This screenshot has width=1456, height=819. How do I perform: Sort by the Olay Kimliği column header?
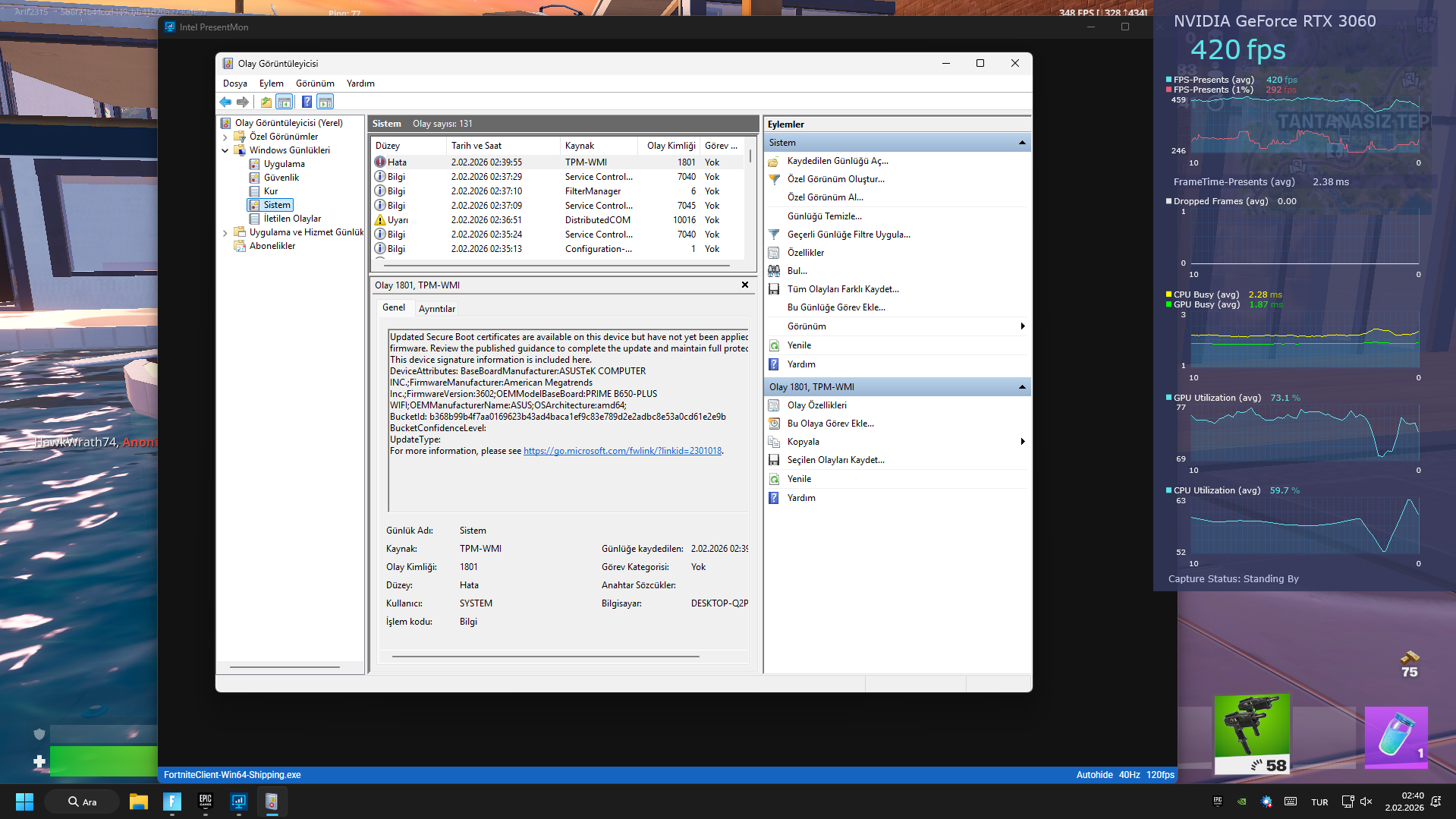[668, 146]
